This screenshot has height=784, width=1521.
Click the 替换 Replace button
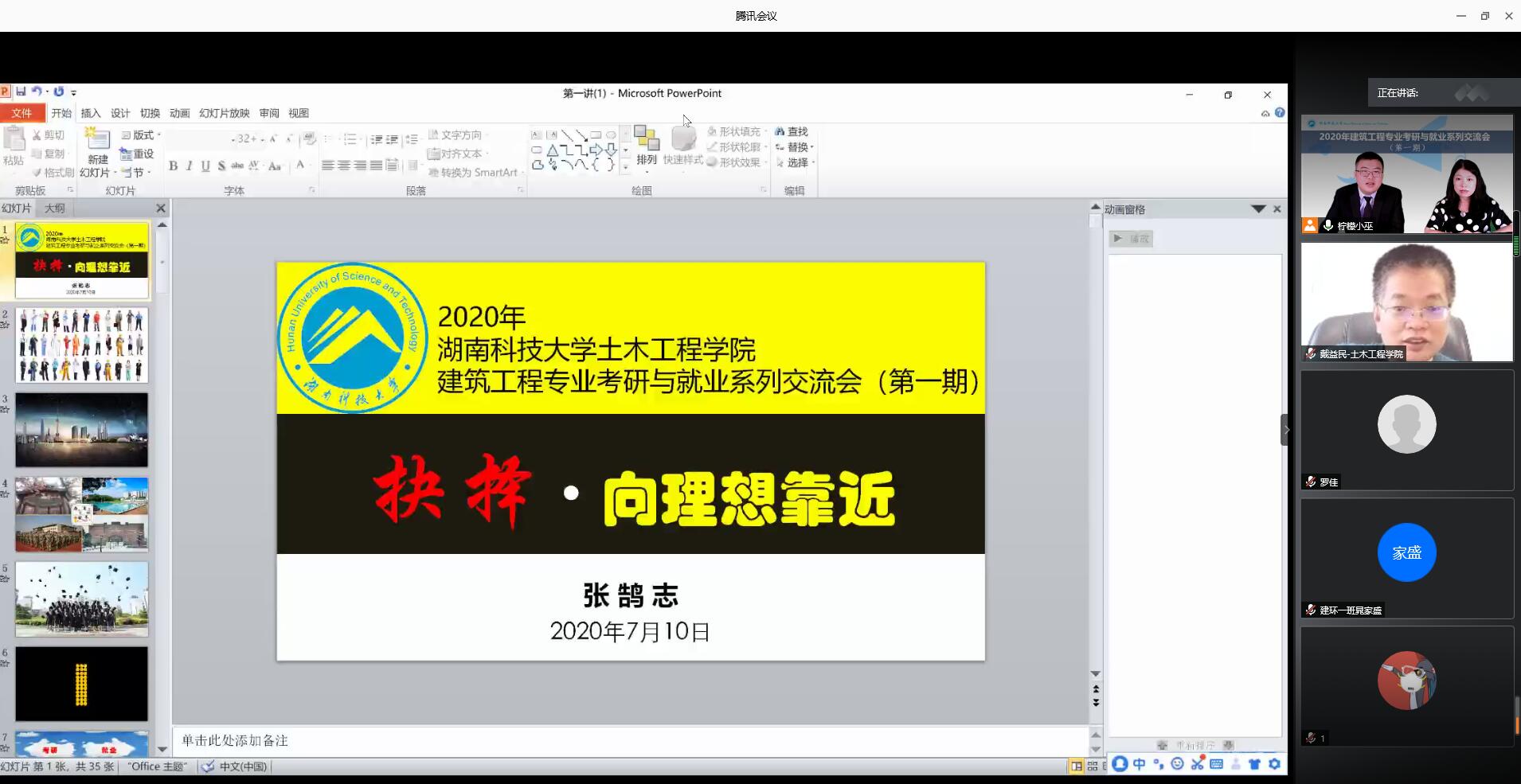pyautogui.click(x=796, y=147)
